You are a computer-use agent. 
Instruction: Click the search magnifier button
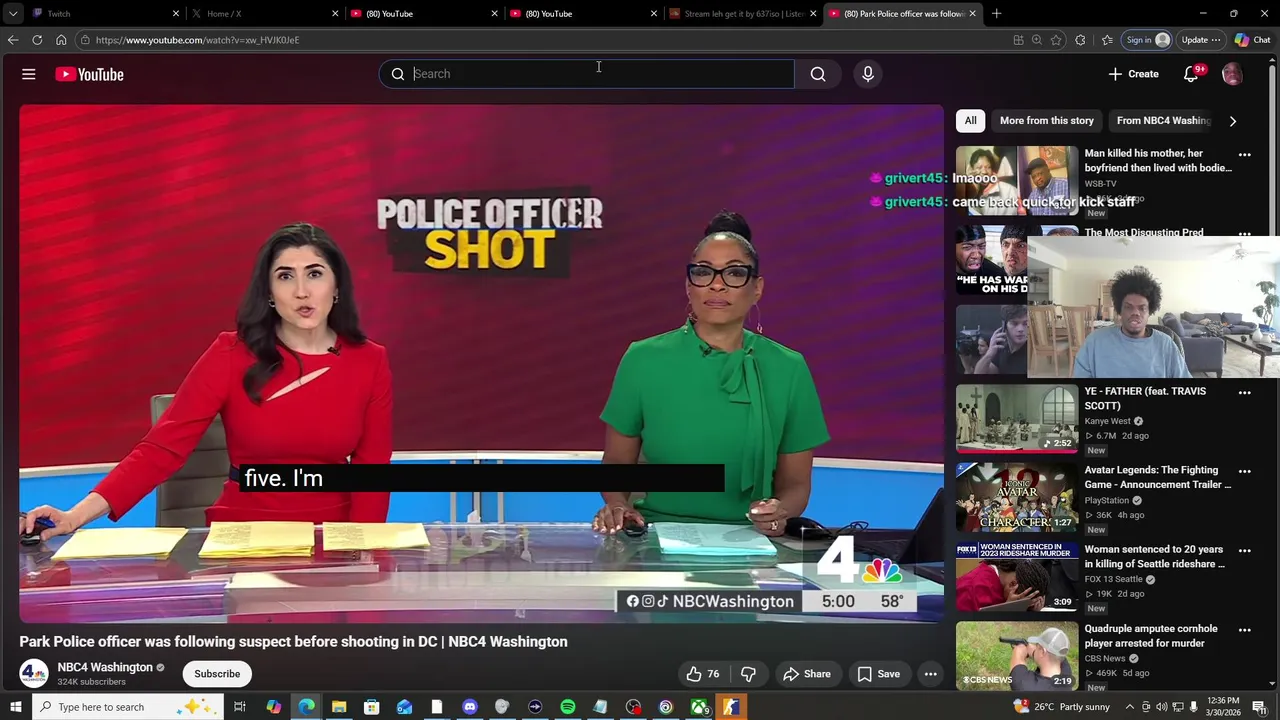(x=818, y=74)
